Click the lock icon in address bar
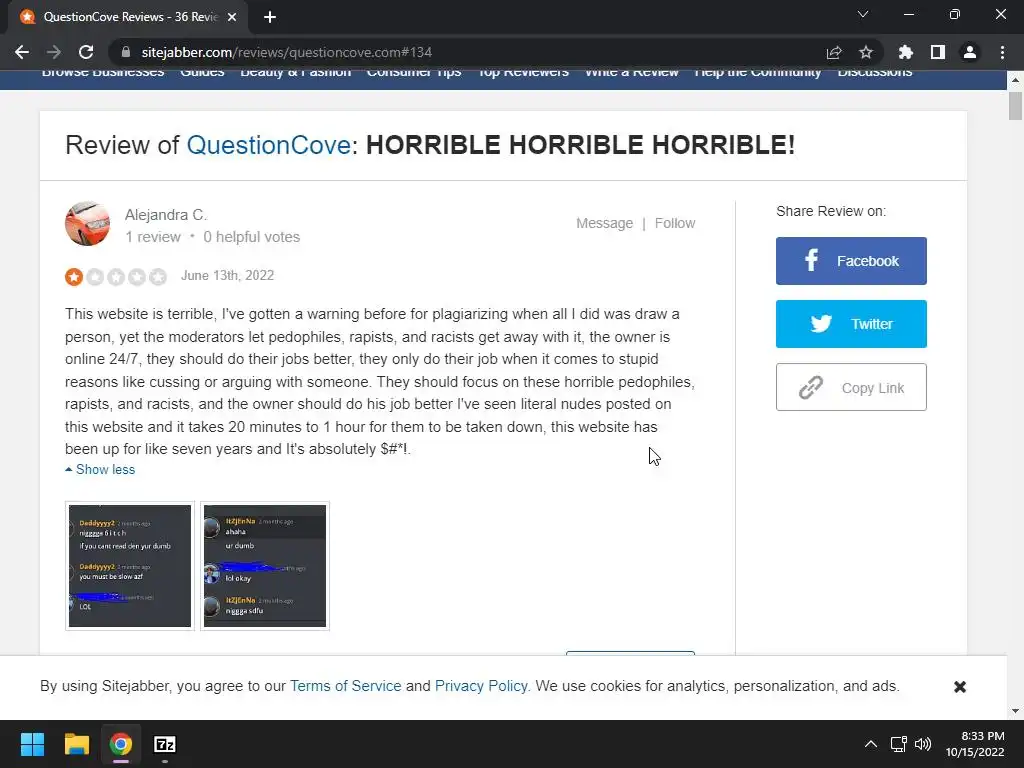 click(127, 52)
